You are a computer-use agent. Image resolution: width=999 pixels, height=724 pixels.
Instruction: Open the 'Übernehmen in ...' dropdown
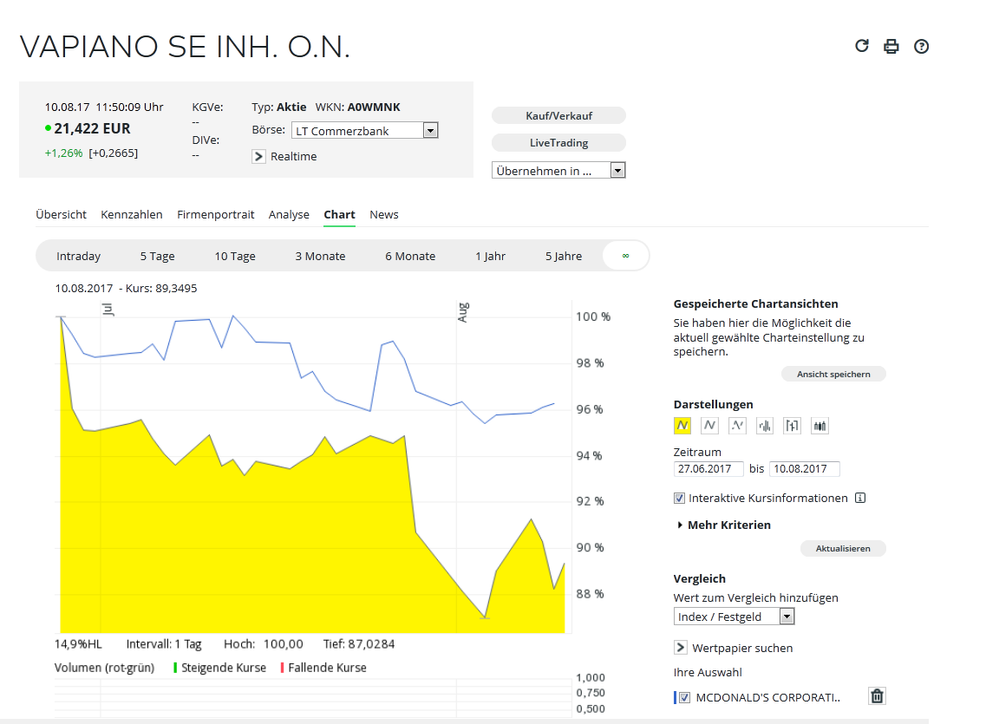click(x=617, y=171)
